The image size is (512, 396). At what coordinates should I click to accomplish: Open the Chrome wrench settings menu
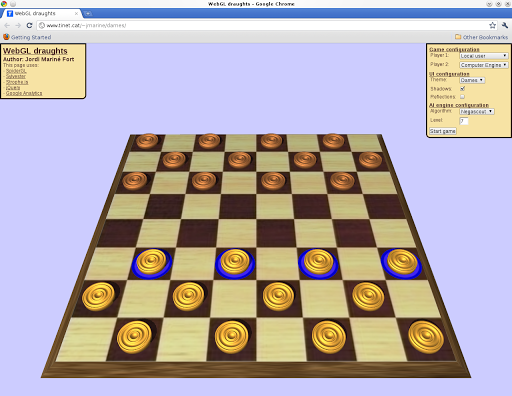(x=504, y=25)
